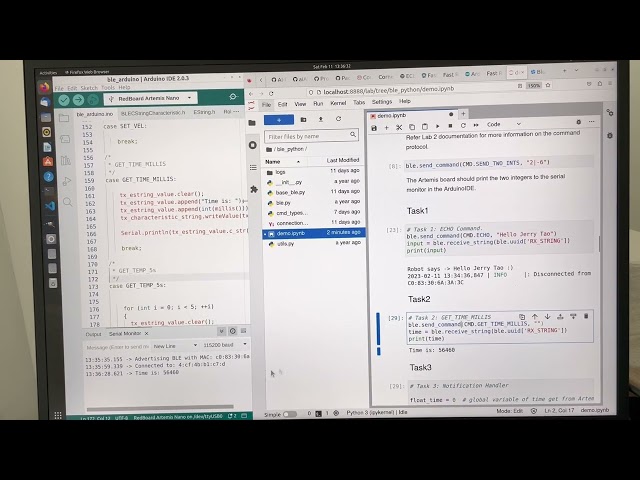Viewport: 640px width, 480px height.
Task: Clear the Serial Monitor output button
Action: pos(244,331)
